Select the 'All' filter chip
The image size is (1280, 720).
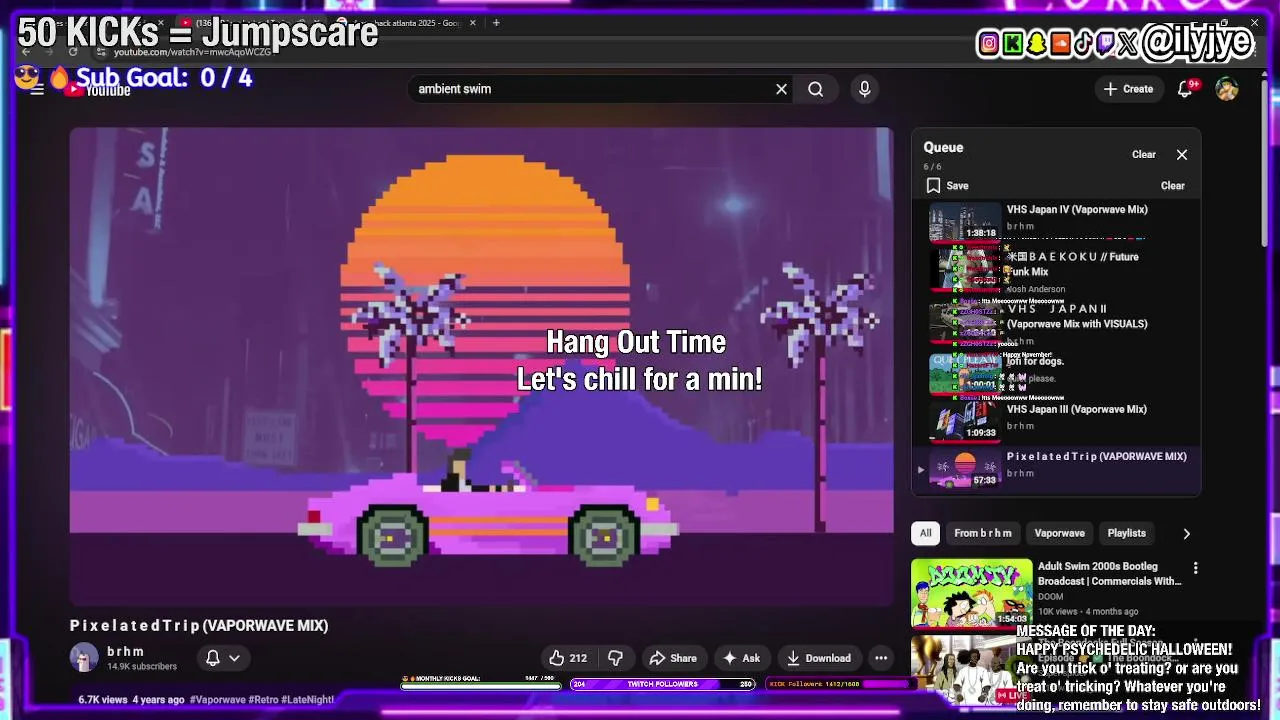(x=926, y=533)
